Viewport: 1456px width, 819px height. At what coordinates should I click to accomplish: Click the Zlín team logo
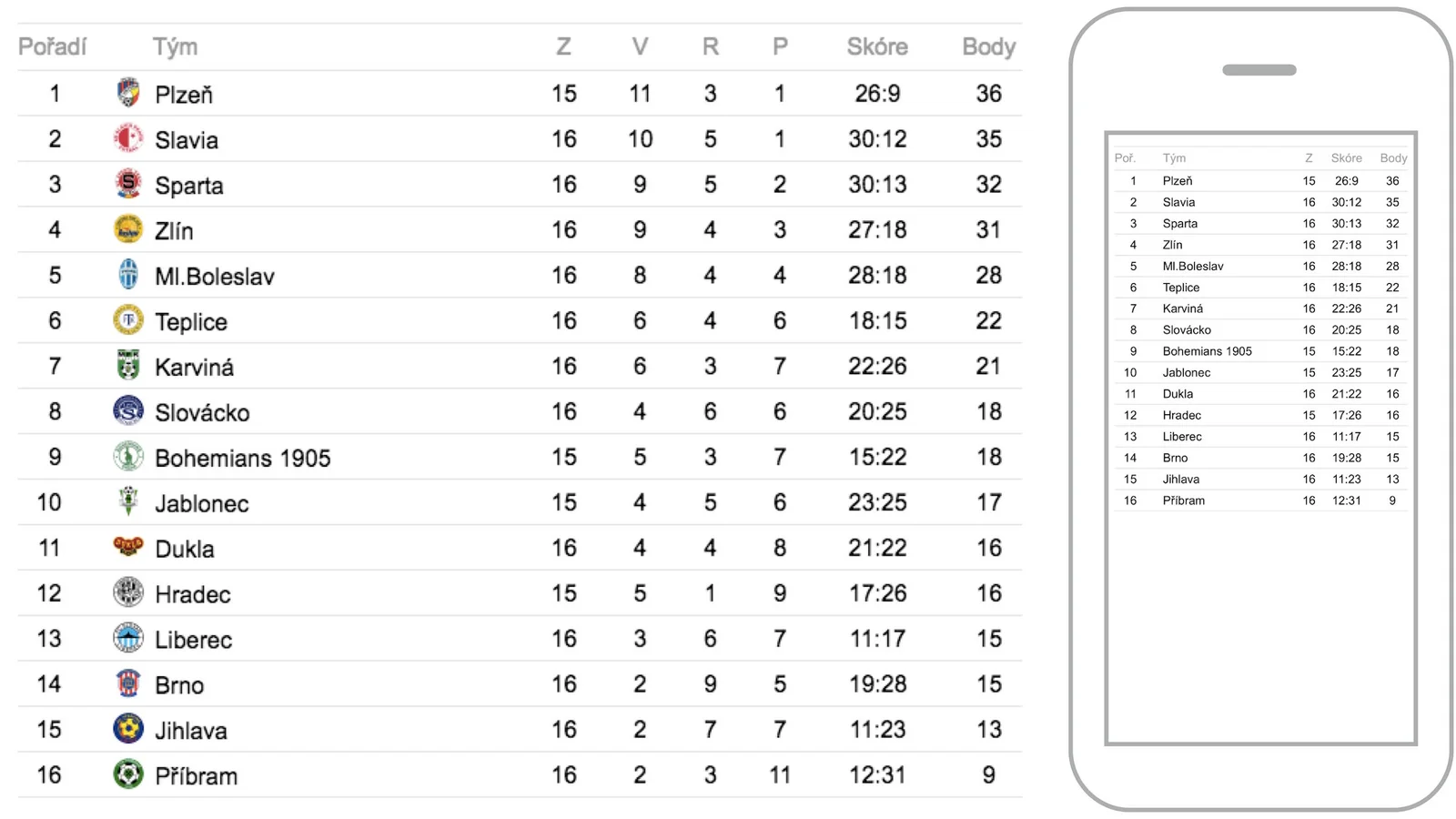click(x=128, y=229)
